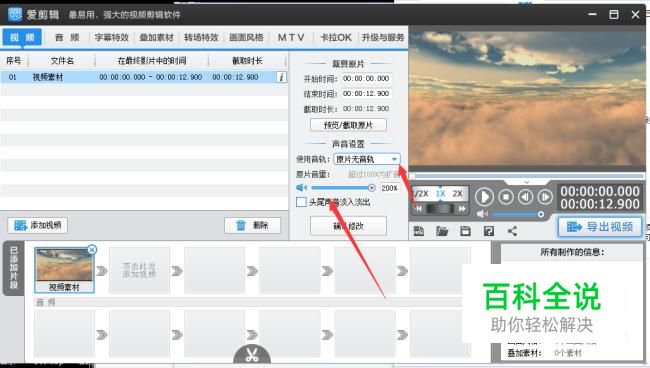Click the 导出视频 button

click(600, 227)
